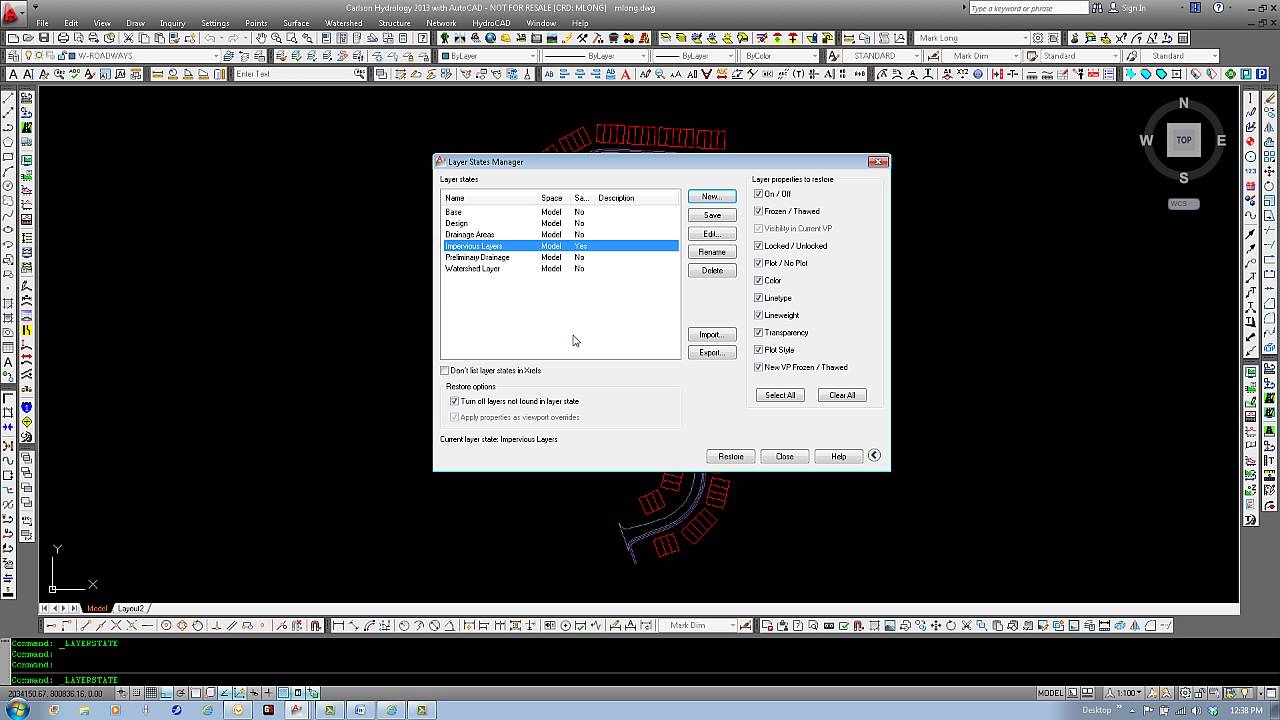Click the Clear All button

tap(842, 395)
